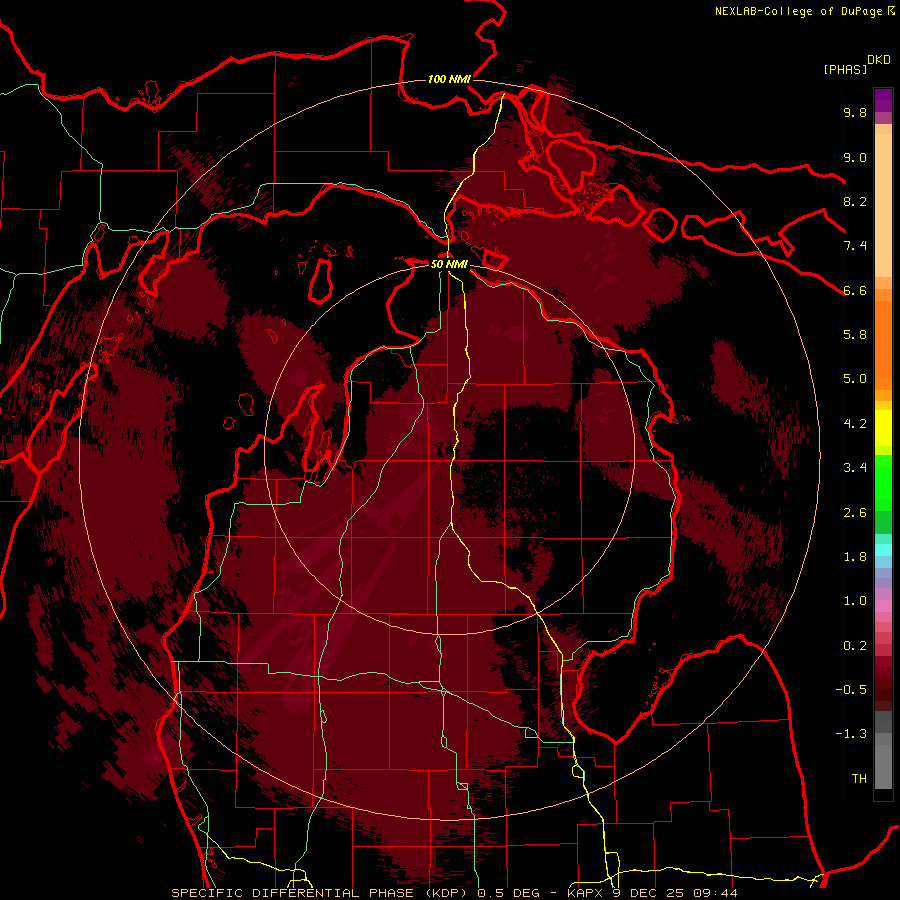
Task: Click the 100 NMI range ring label
Action: coord(449,79)
